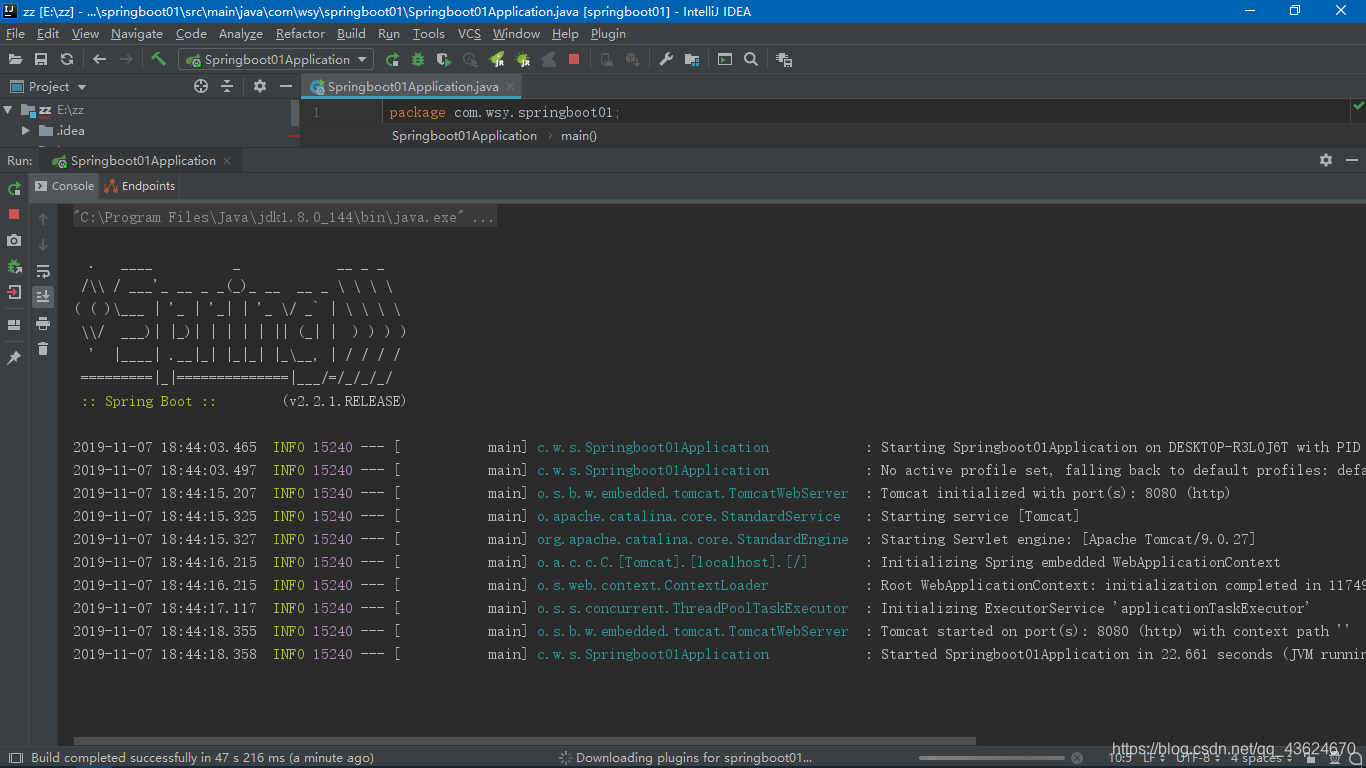Click the Save All disk icon

coord(41,60)
